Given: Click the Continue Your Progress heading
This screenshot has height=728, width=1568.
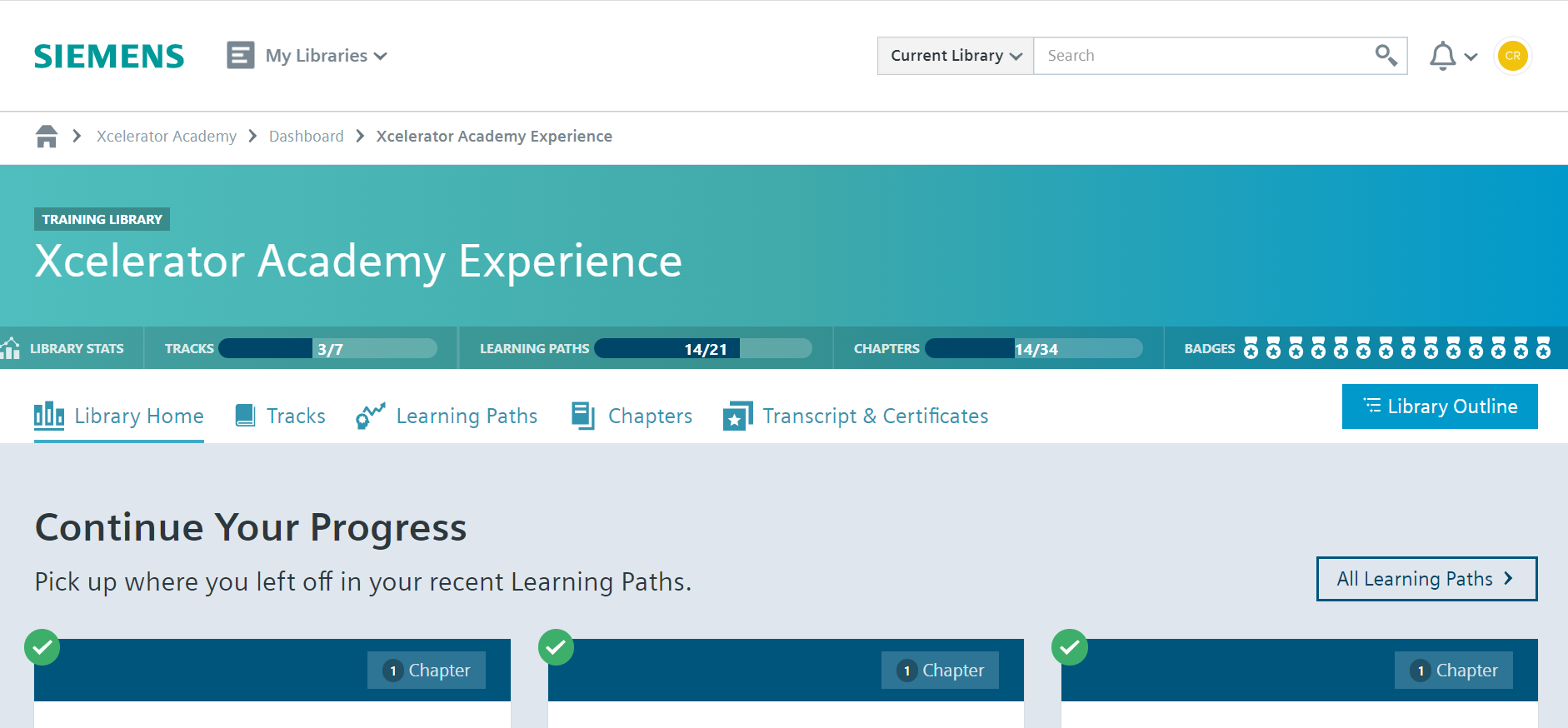Looking at the screenshot, I should pos(251,527).
